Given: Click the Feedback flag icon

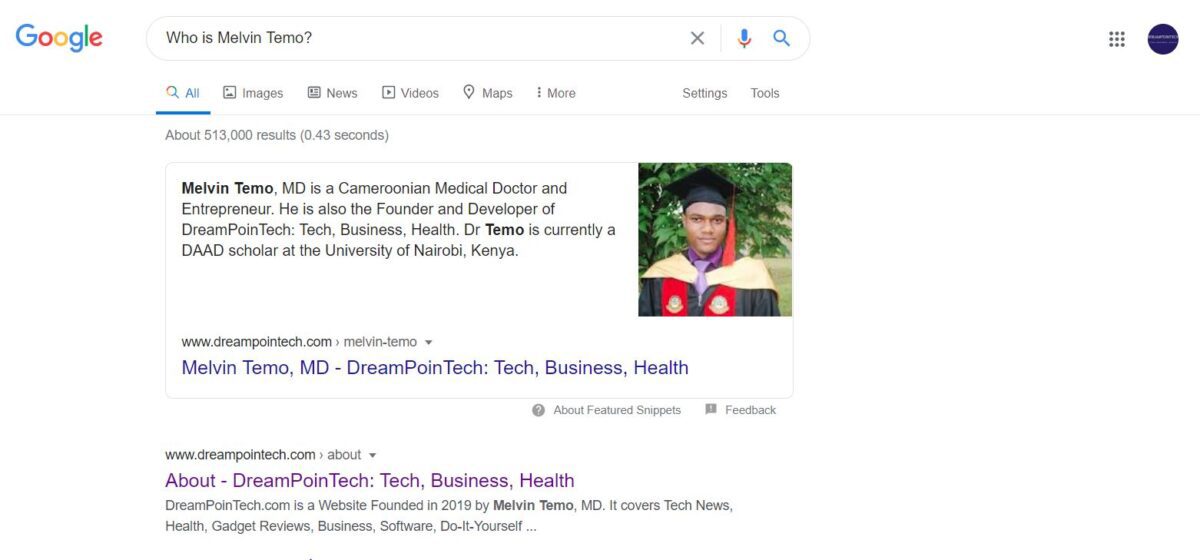Looking at the screenshot, I should tap(711, 410).
